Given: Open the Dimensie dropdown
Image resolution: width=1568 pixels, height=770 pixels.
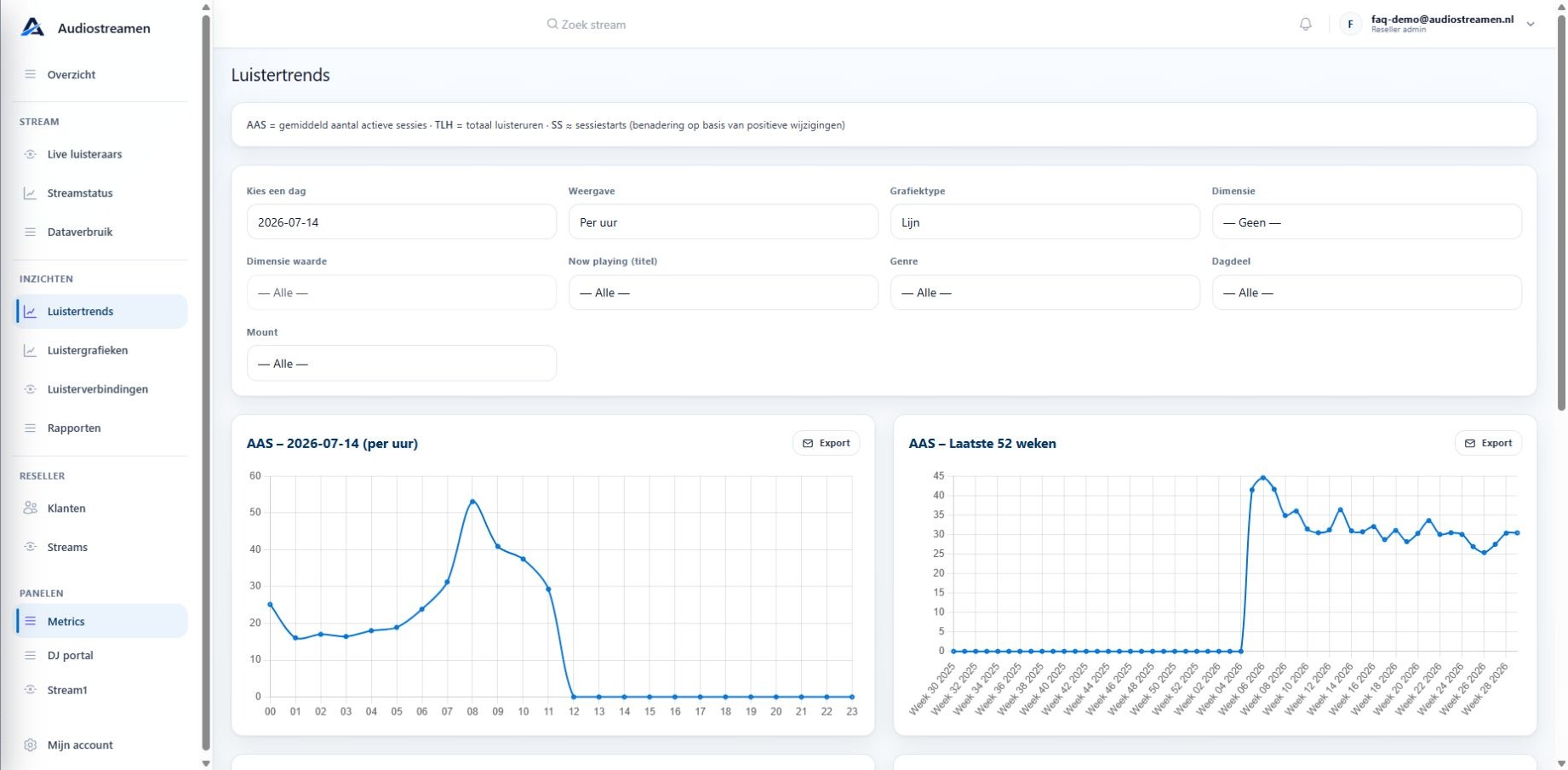Looking at the screenshot, I should pyautogui.click(x=1366, y=221).
